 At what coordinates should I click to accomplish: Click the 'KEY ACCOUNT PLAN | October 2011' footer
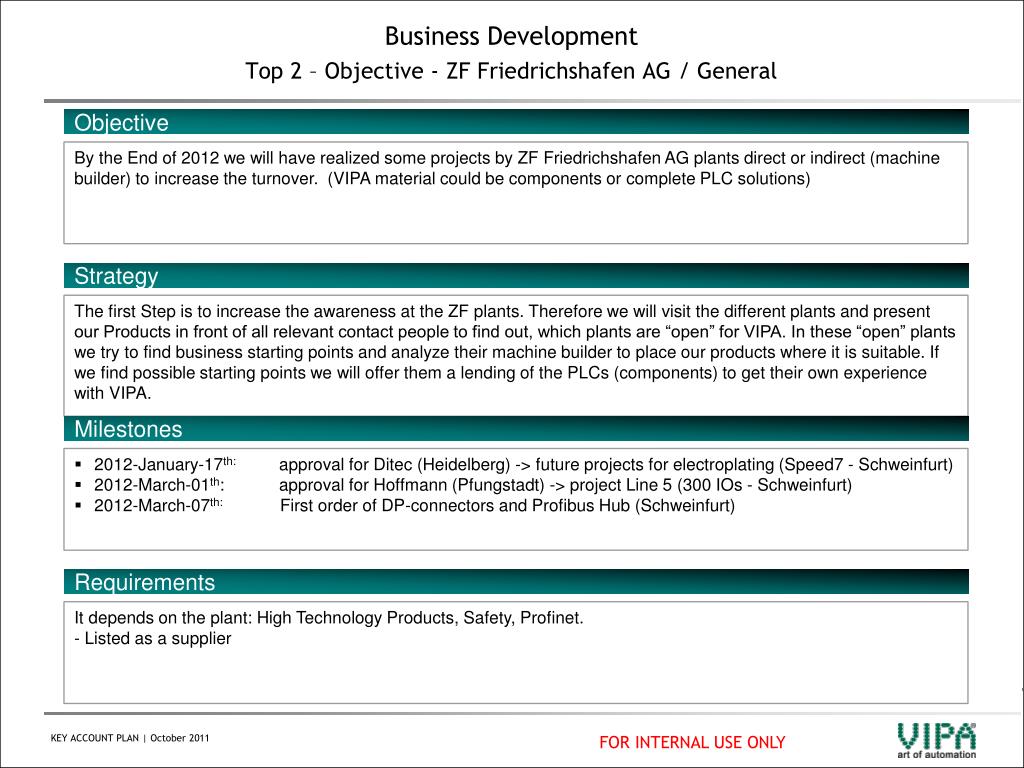(x=130, y=738)
